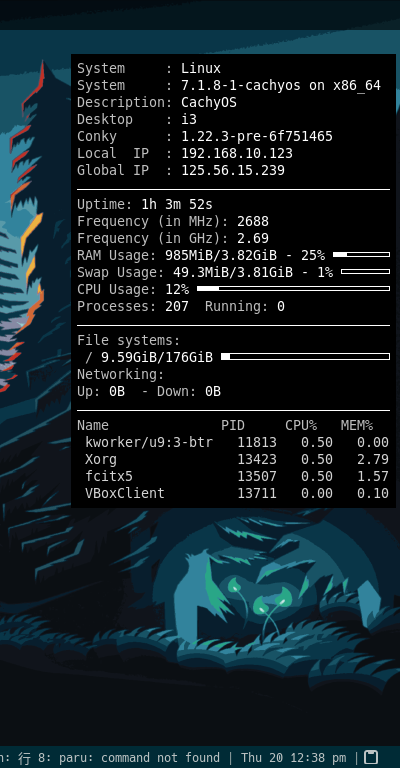Viewport: 400px width, 768px height.
Task: Click the Up: 0B network value
Action: (101, 391)
